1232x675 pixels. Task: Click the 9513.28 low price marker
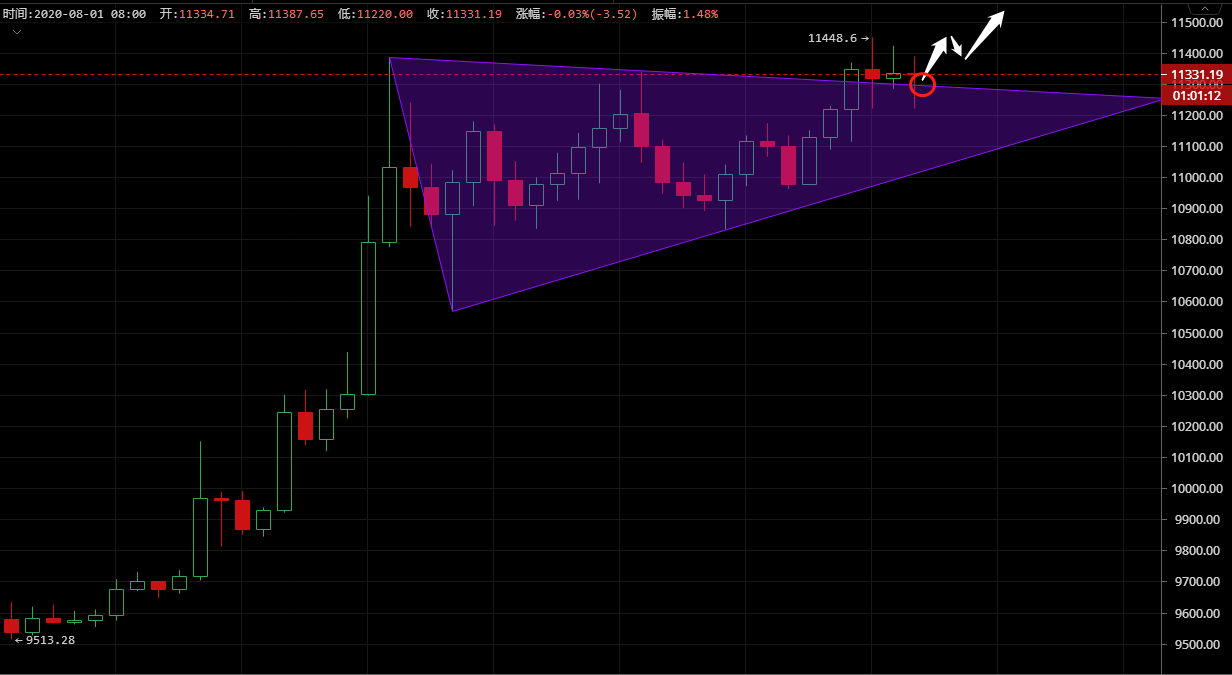coord(45,640)
